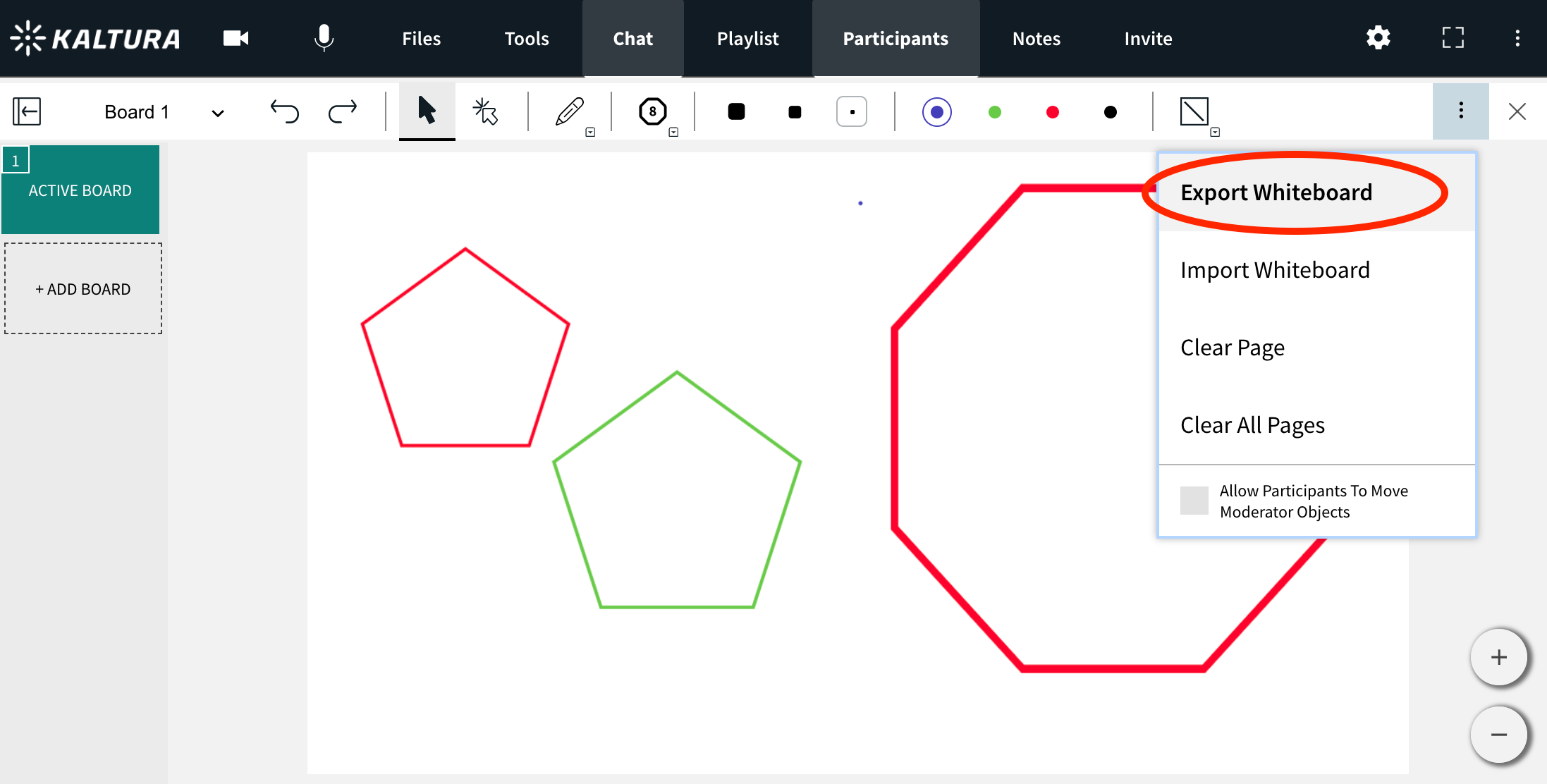1547x784 pixels.
Task: Expand the Board 1 dropdown
Action: point(218,113)
